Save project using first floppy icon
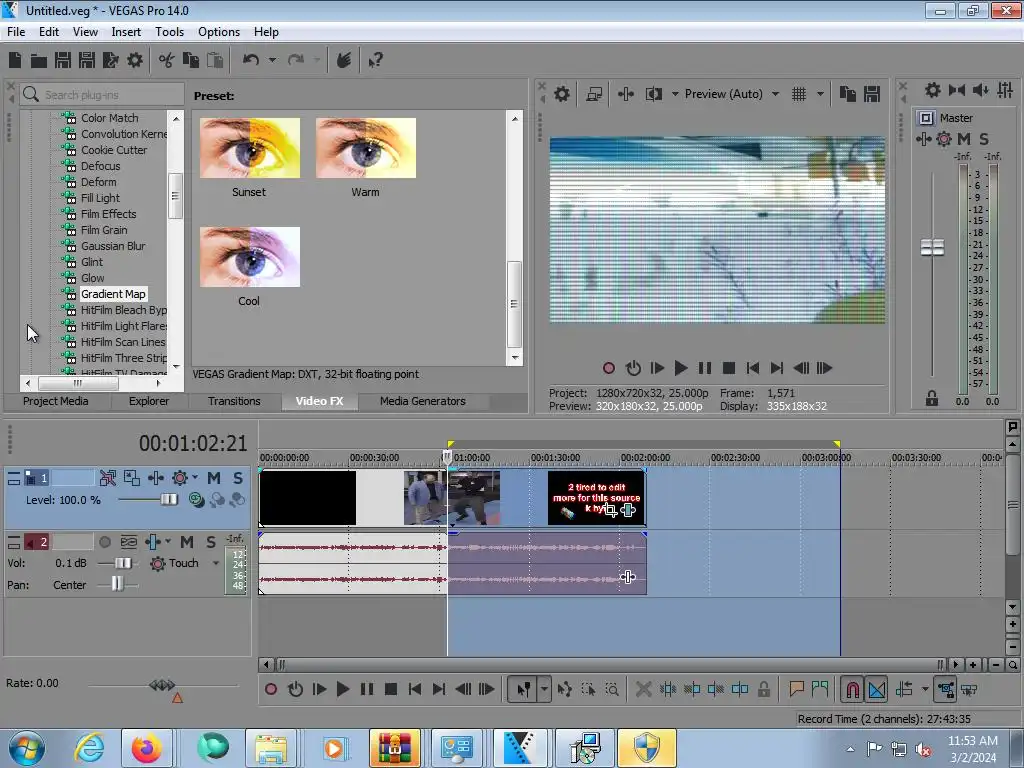The image size is (1024, 768). [x=63, y=61]
